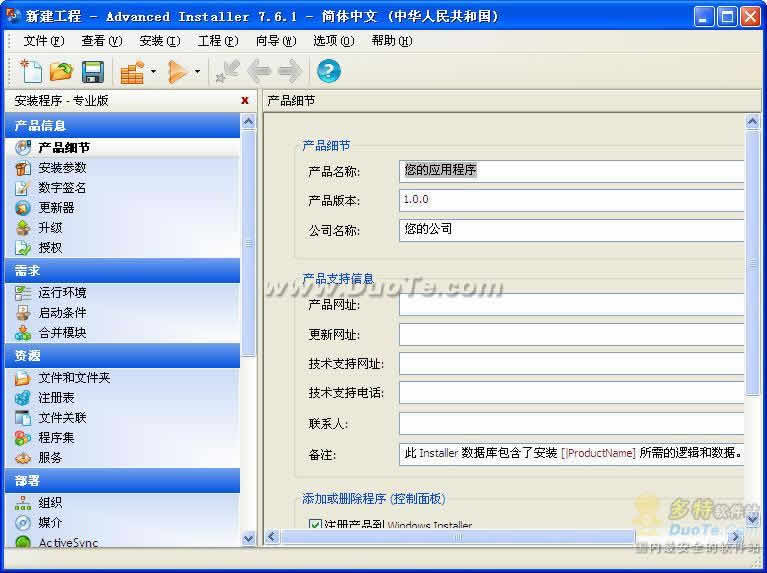
Task: Collapse the 资源 section header
Action: coord(122,356)
